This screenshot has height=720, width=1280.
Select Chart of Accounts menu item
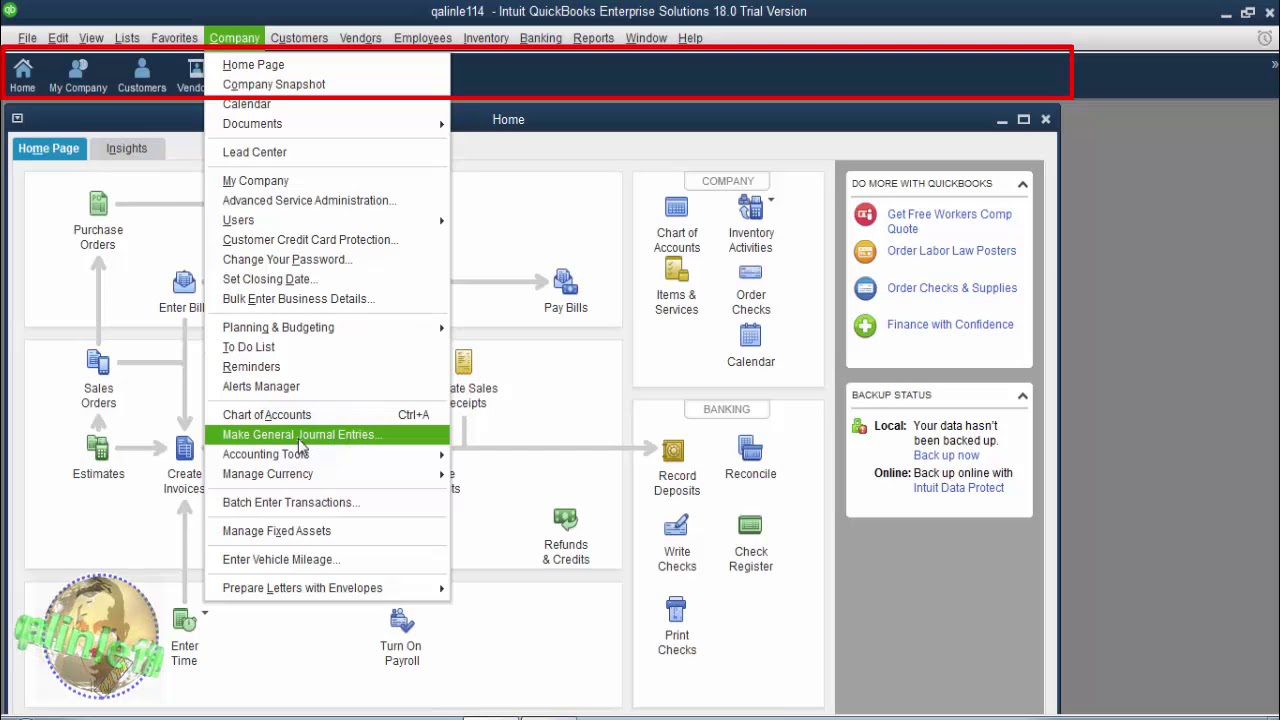point(328,415)
